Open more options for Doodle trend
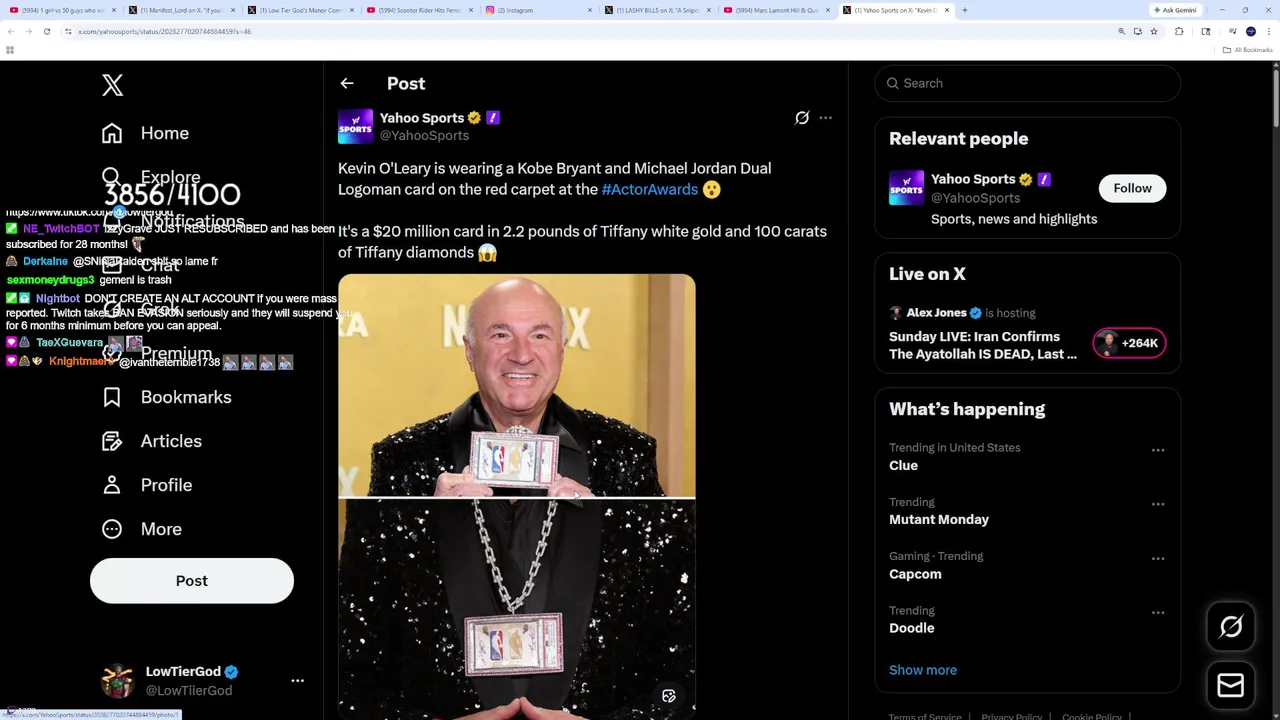Screen dimensions: 1280x720 1158,612
